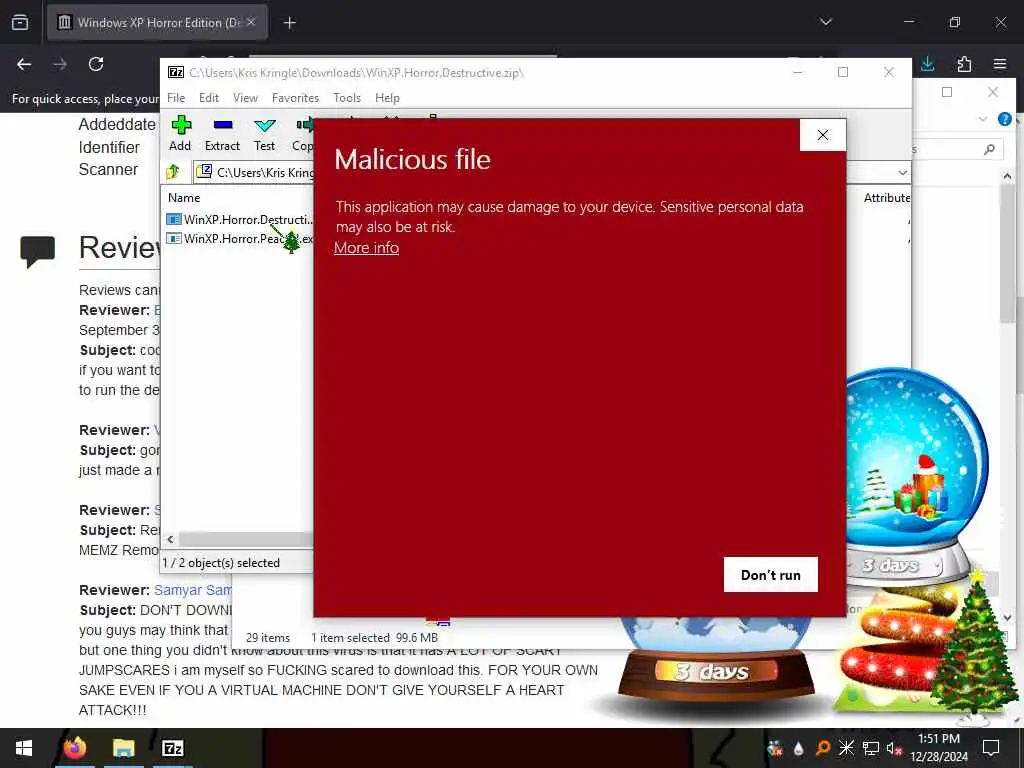Click the water drop tray icon
Image resolution: width=1024 pixels, height=768 pixels.
[x=799, y=748]
